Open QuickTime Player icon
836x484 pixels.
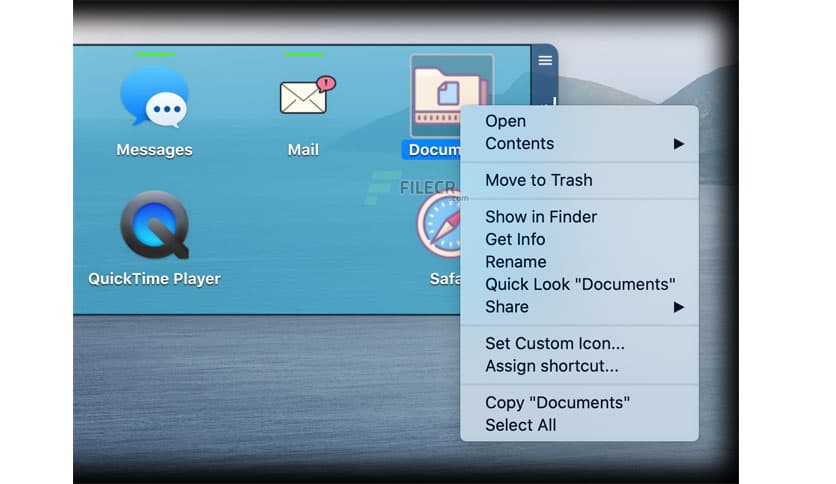155,225
